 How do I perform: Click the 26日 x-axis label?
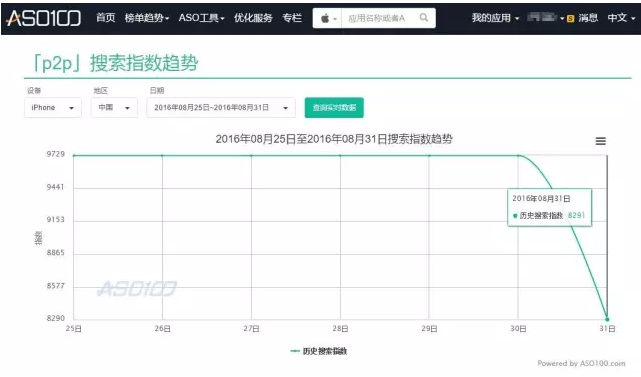[163, 329]
